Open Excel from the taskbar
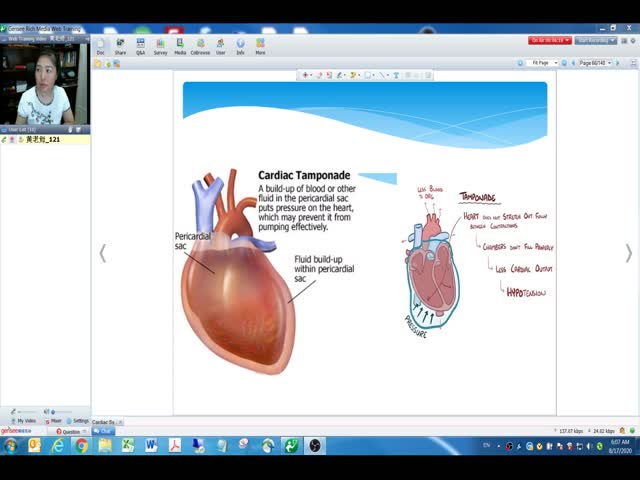The width and height of the screenshot is (640, 480). tap(128, 445)
